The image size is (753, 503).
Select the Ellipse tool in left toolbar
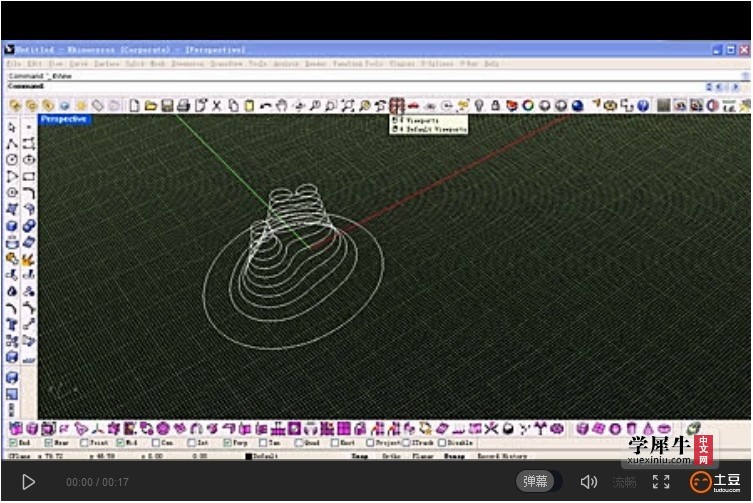point(29,159)
